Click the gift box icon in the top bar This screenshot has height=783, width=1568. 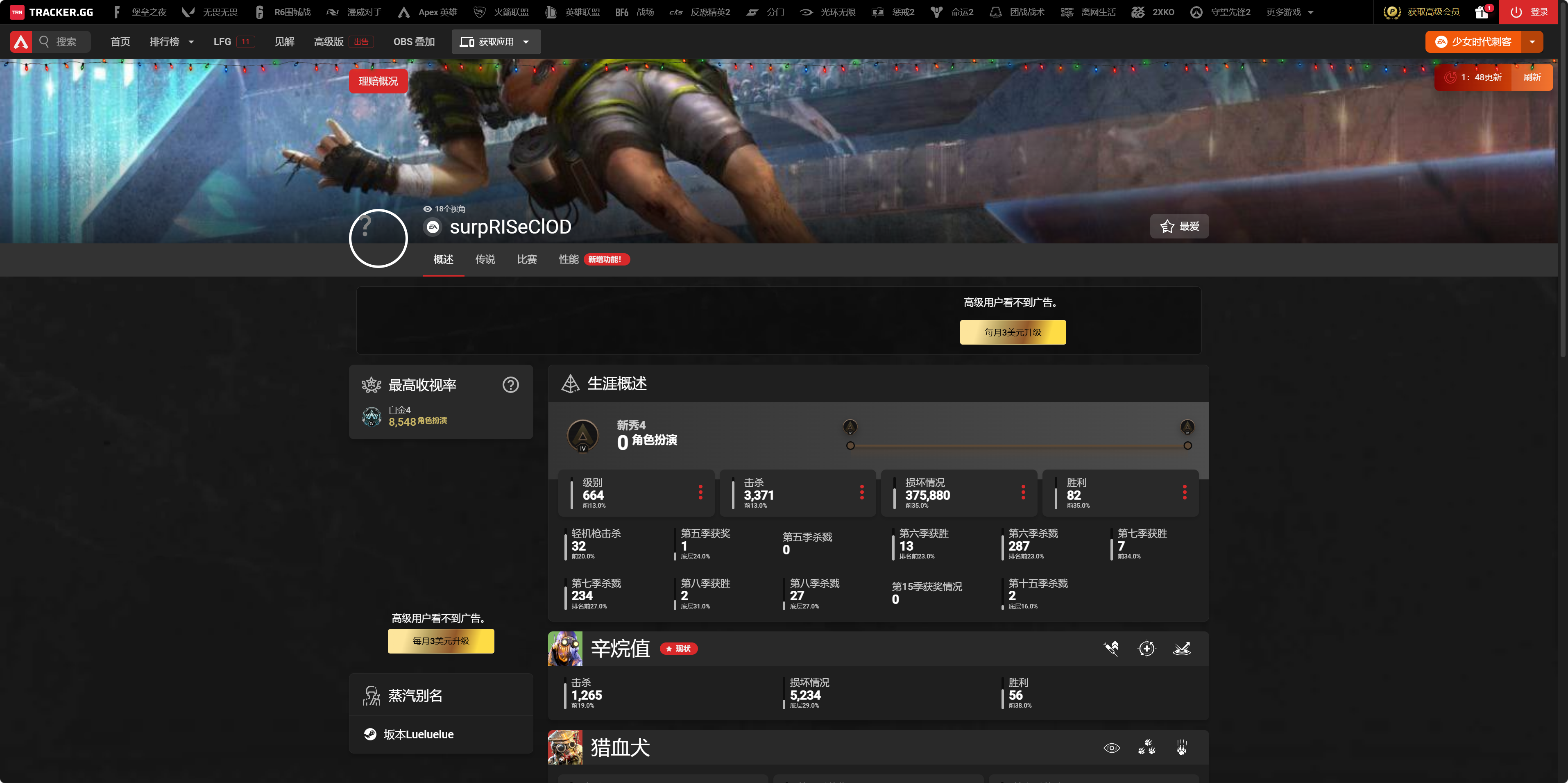[x=1481, y=12]
